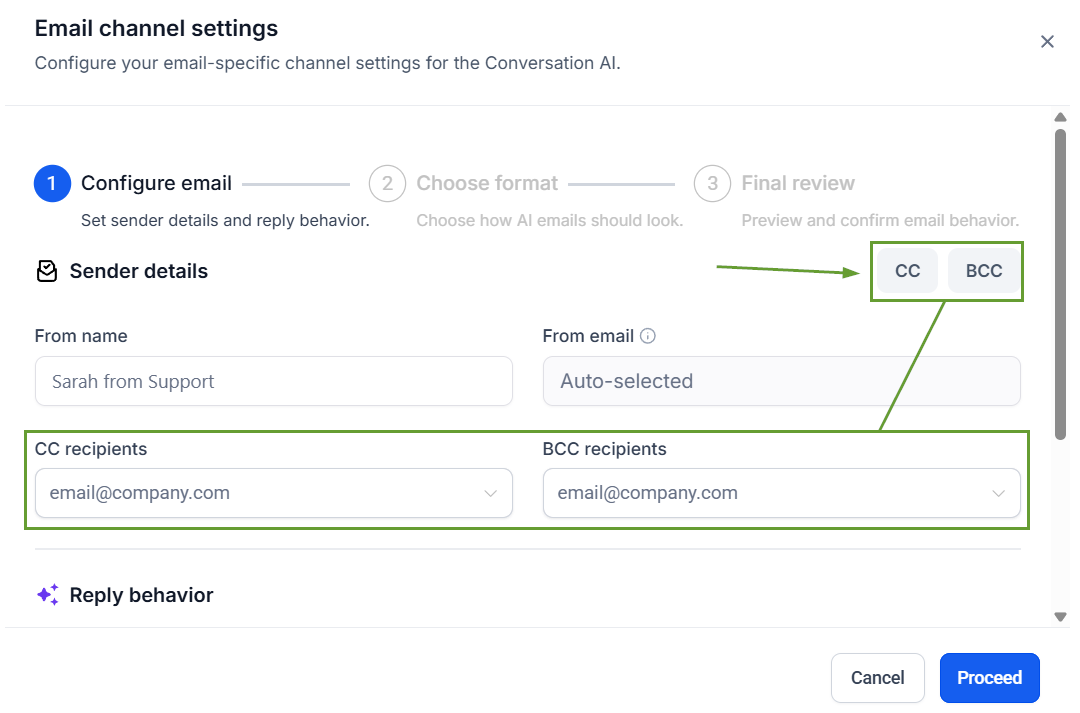Click the Reply behavior sparkle icon

(47, 595)
